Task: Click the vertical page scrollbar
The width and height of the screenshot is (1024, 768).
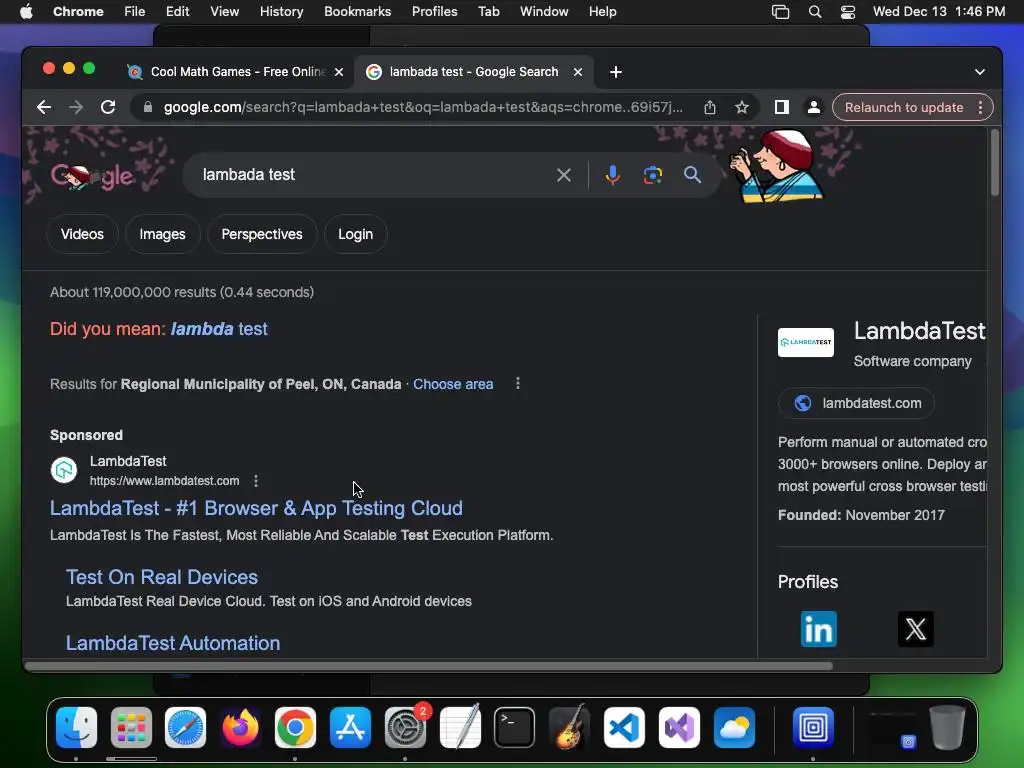Action: [x=995, y=163]
